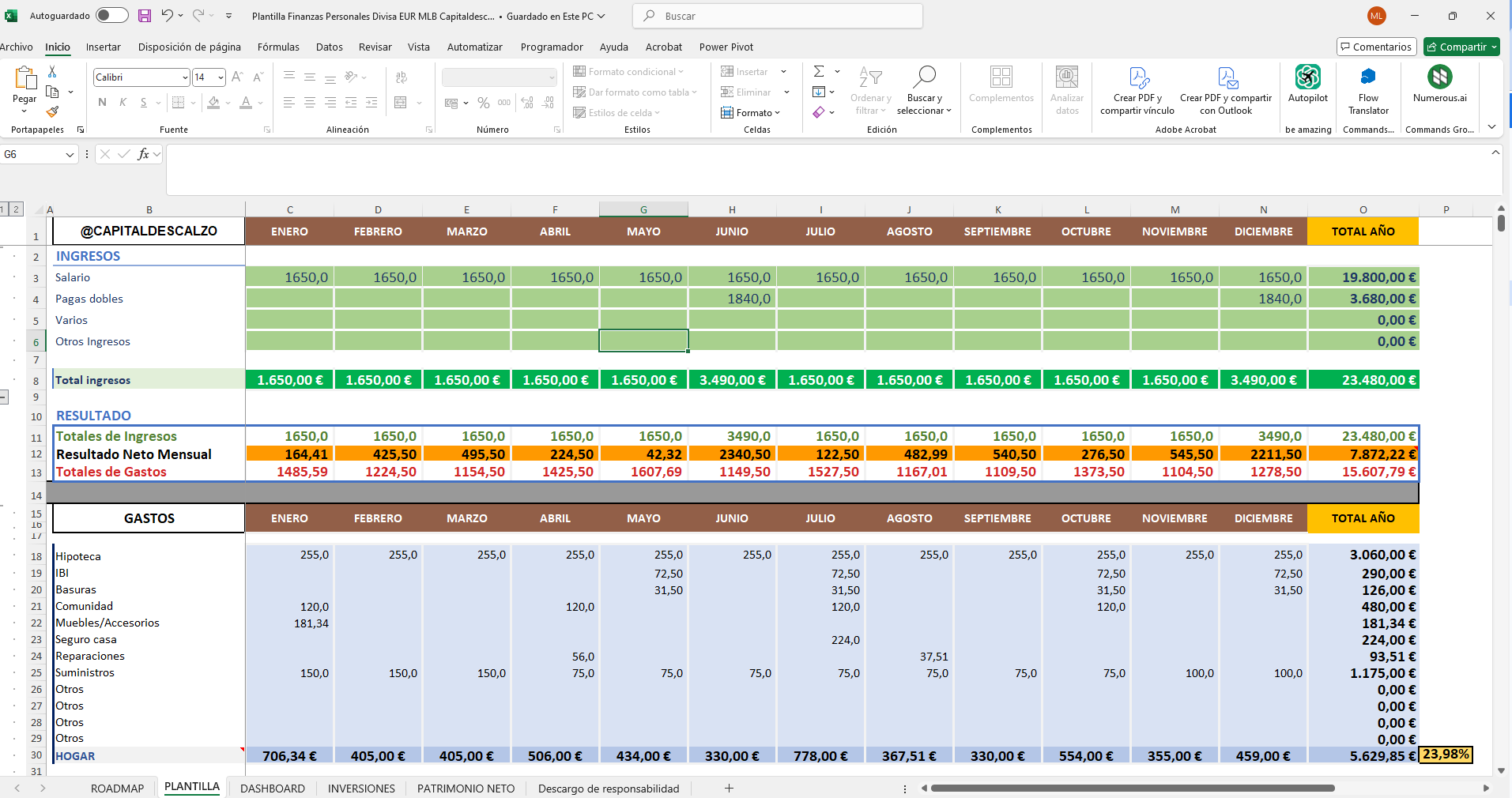The width and height of the screenshot is (1512, 798).
Task: Click the Save floppy disk icon
Action: tap(145, 16)
